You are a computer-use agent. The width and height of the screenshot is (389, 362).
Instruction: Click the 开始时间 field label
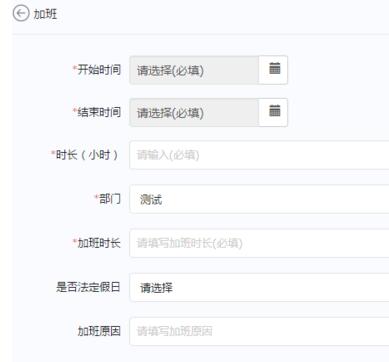tap(99, 70)
